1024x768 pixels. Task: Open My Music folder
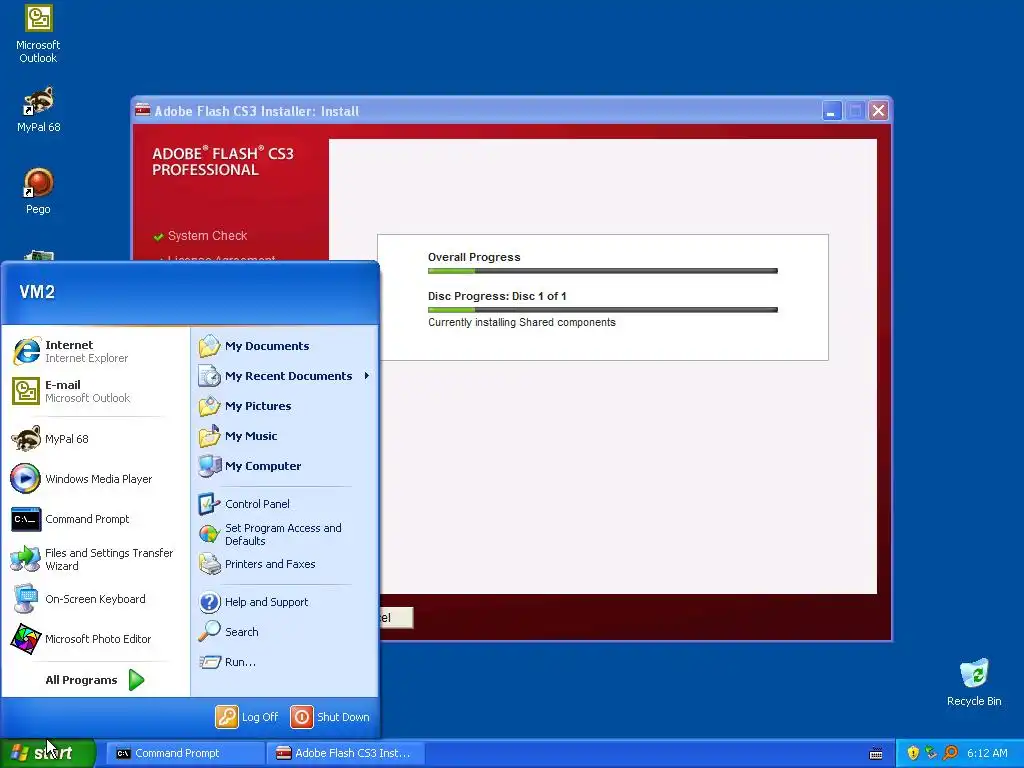point(238,436)
